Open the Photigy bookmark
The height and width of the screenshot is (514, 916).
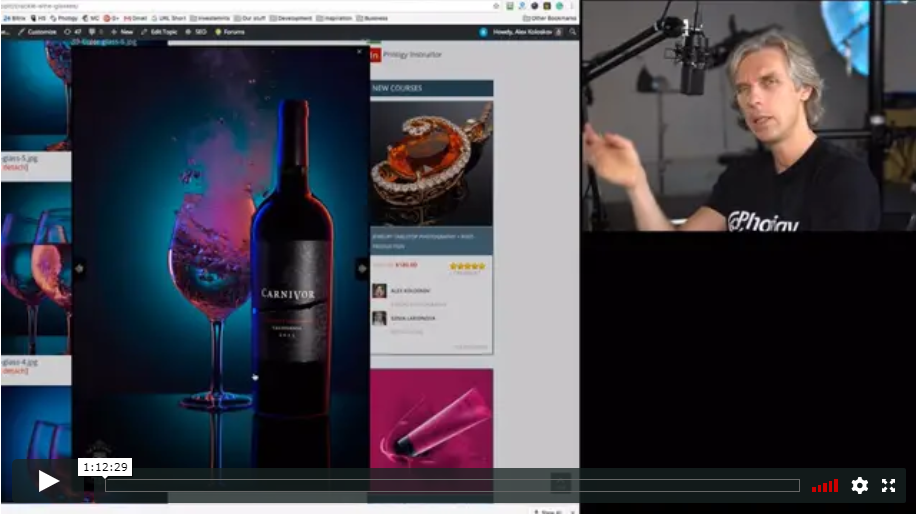64,18
